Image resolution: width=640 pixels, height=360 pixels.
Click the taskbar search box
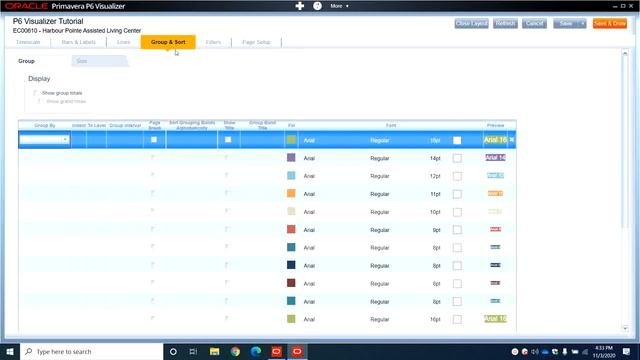[91, 351]
